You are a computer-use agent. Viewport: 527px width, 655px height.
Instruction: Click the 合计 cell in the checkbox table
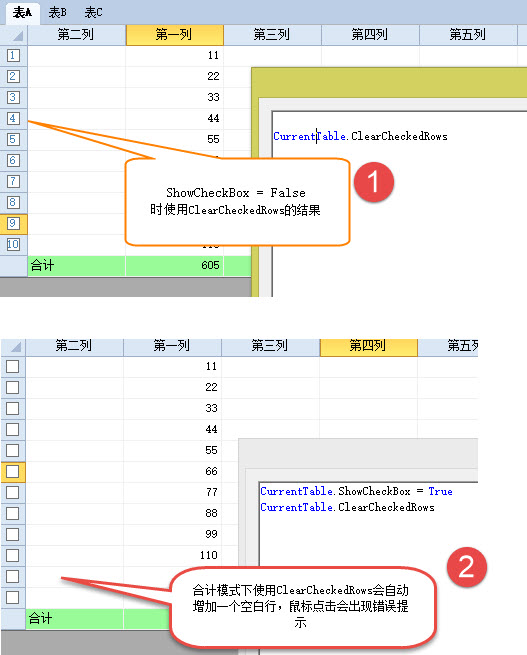click(74, 619)
